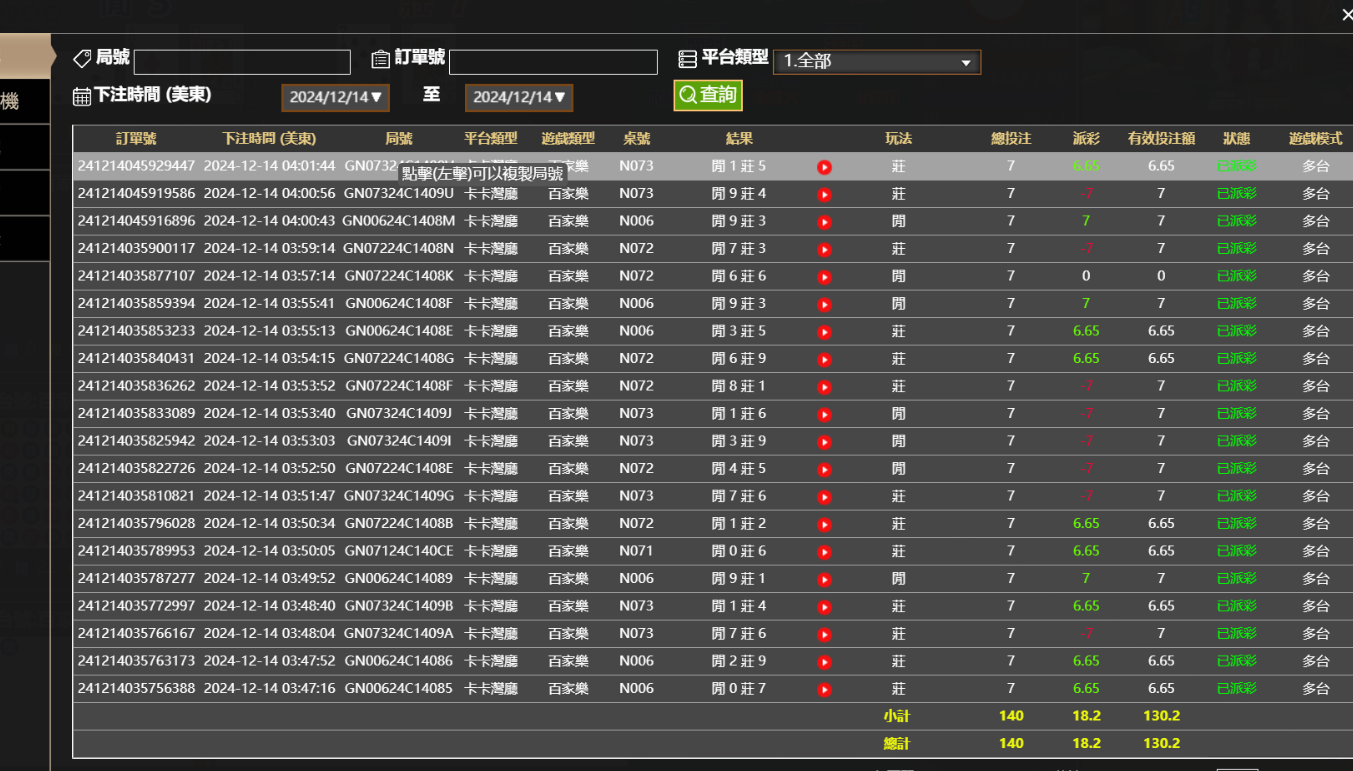The image size is (1353, 771).
Task: Click replay icon for order 241214035877107
Action: 824,277
